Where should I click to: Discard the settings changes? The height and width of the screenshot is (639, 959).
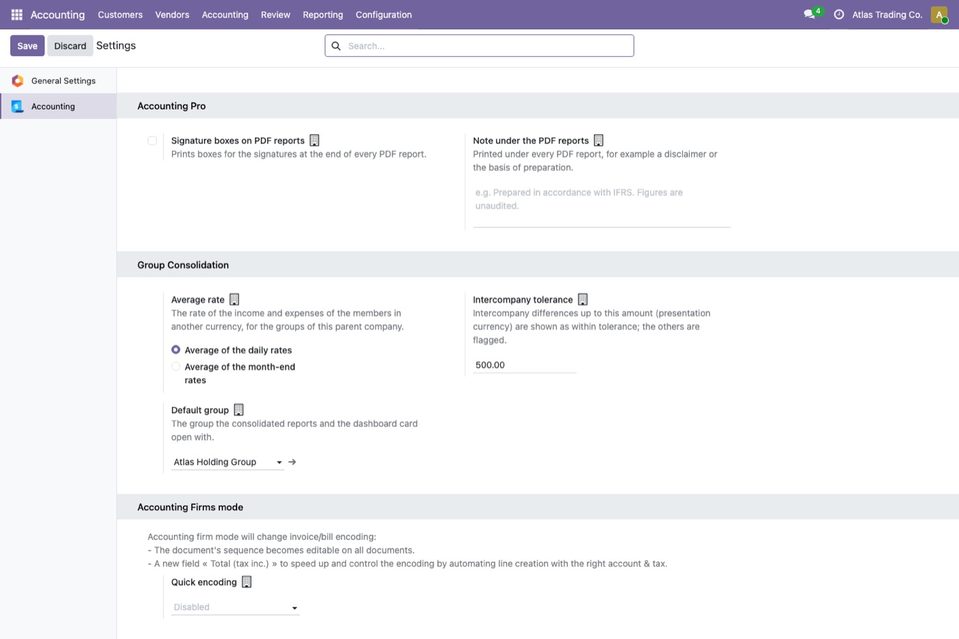click(70, 46)
